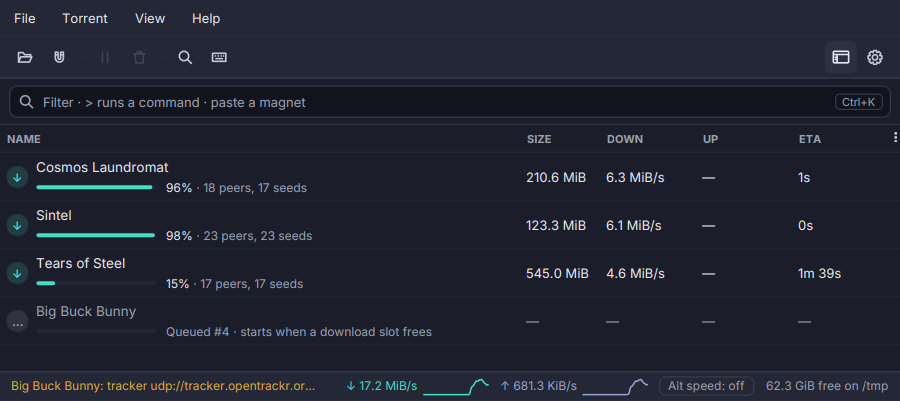This screenshot has width=900, height=401.
Task: Sort by SIZE column header
Action: [539, 139]
